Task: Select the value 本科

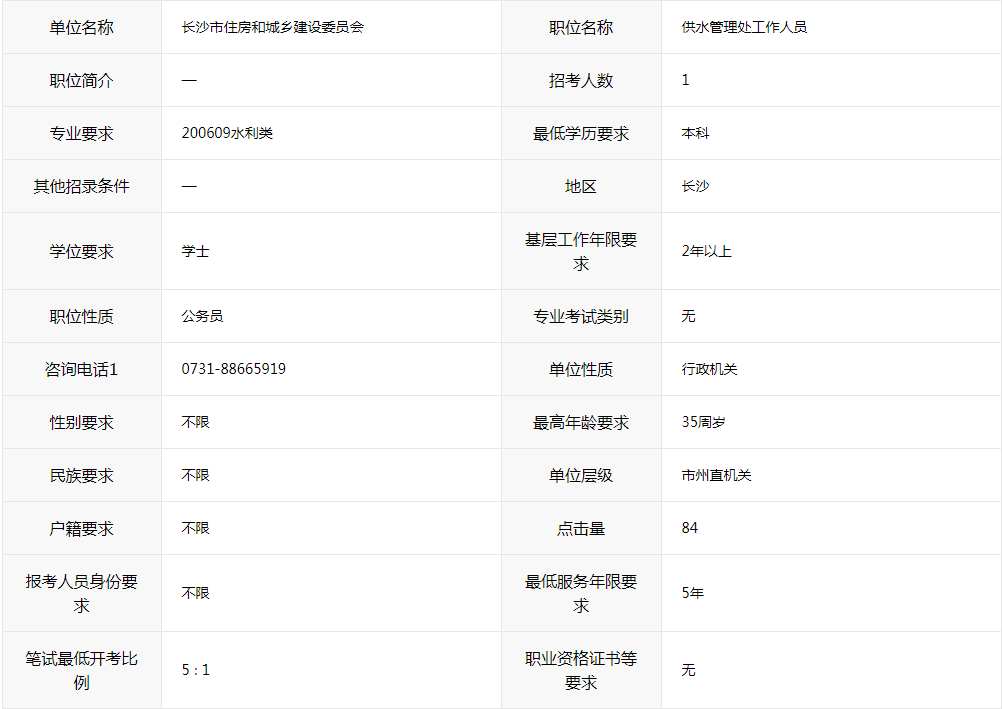Action: pos(695,133)
